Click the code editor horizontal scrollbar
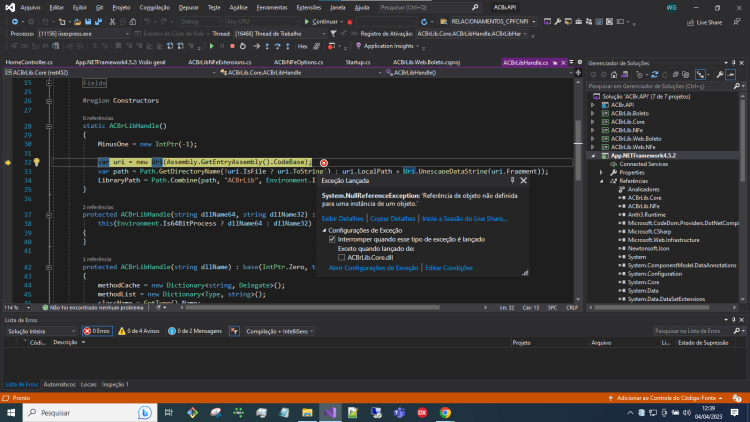Image resolution: width=750 pixels, height=422 pixels. [x=312, y=308]
